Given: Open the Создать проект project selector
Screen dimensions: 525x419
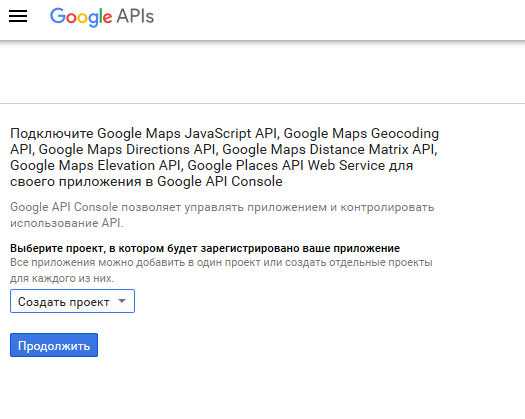Looking at the screenshot, I should click(72, 301).
